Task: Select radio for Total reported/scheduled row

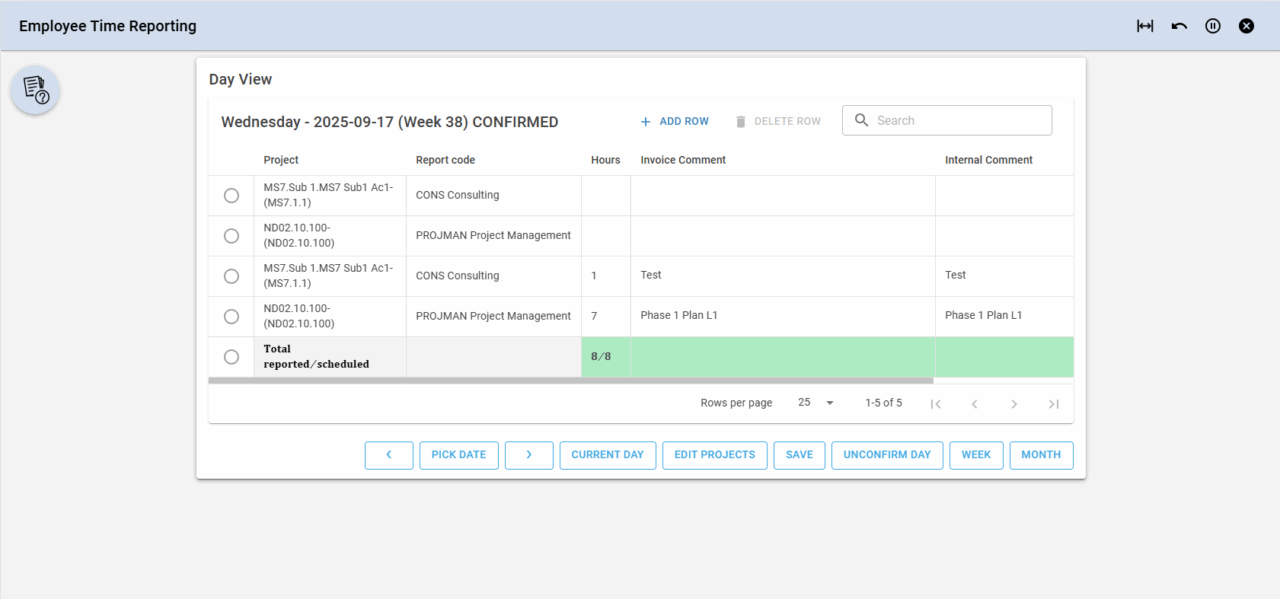Action: (x=231, y=357)
